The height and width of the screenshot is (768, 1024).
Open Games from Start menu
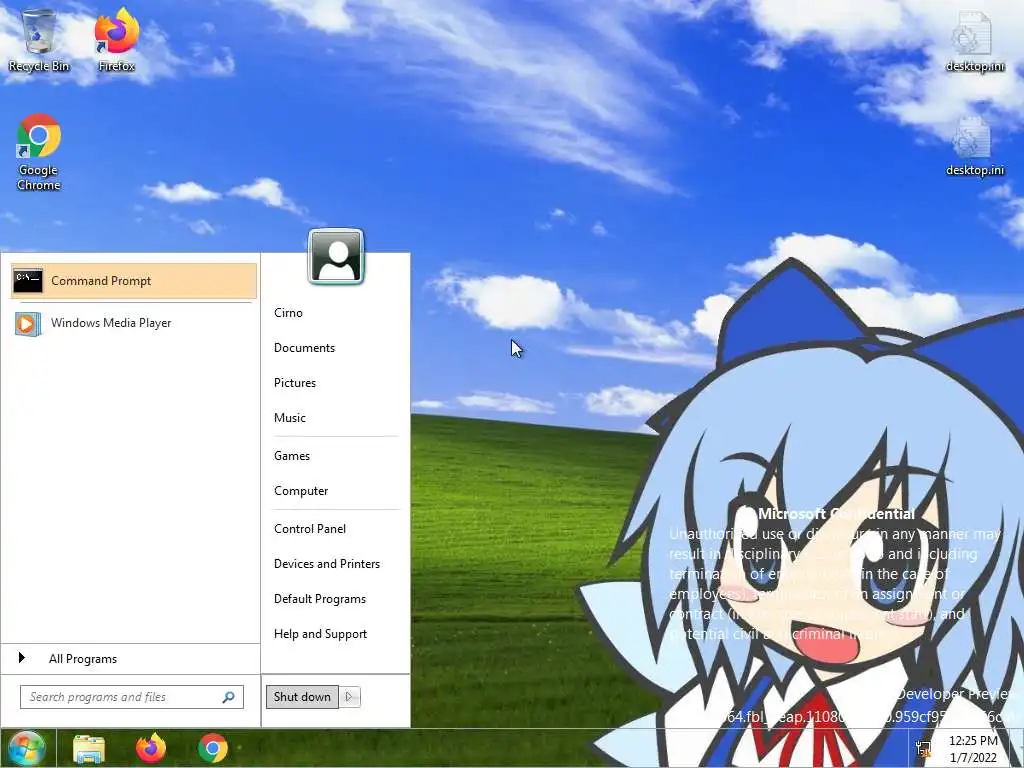291,456
